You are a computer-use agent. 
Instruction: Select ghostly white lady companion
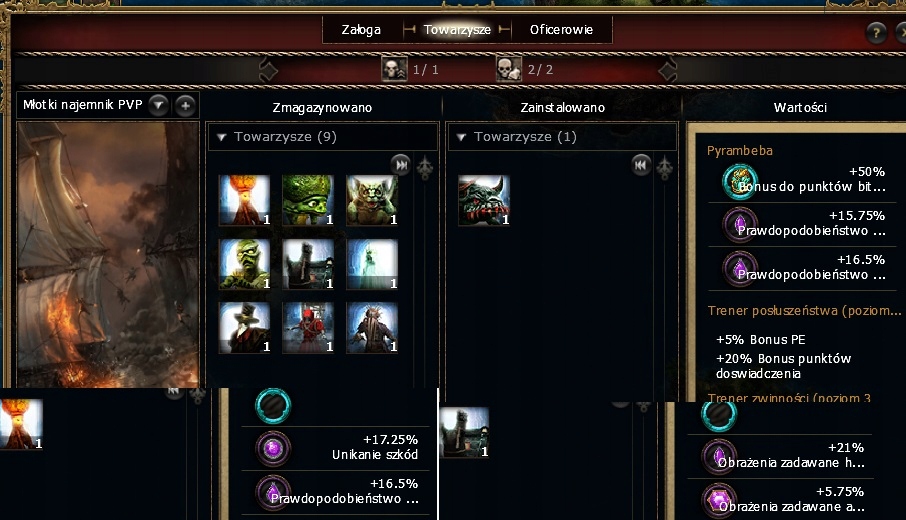click(372, 264)
